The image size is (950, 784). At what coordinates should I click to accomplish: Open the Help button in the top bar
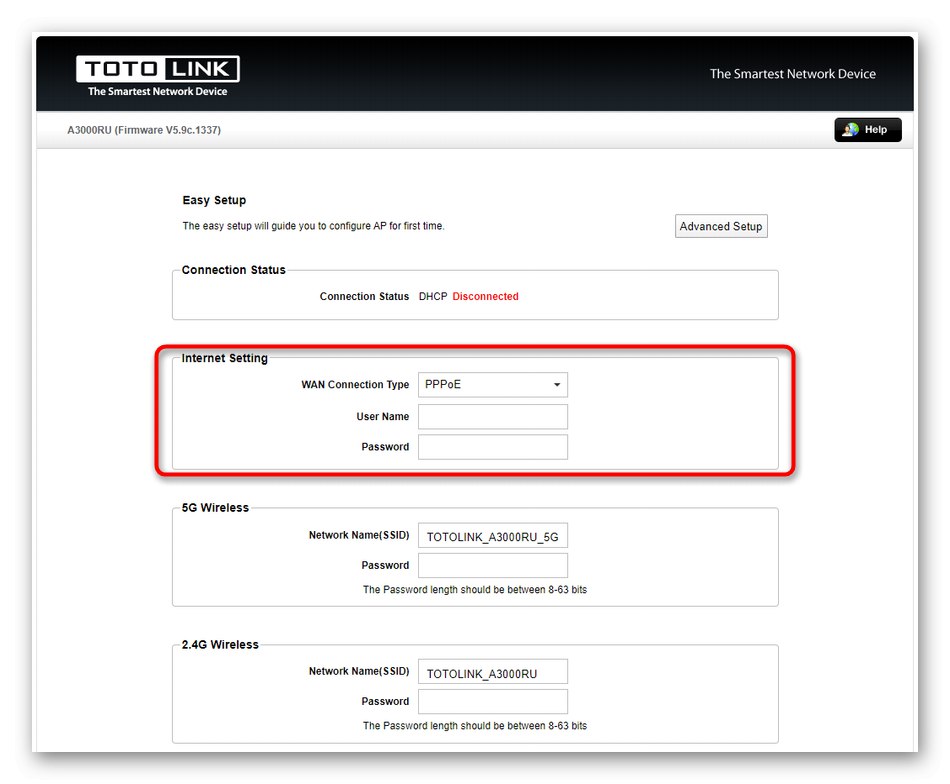click(868, 130)
